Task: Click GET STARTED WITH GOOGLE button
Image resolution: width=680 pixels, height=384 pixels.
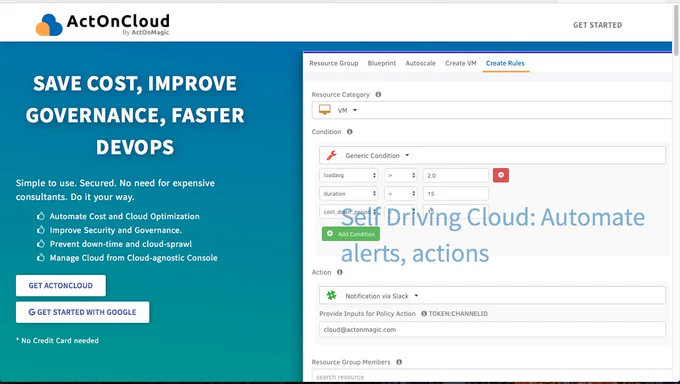Action: point(82,312)
